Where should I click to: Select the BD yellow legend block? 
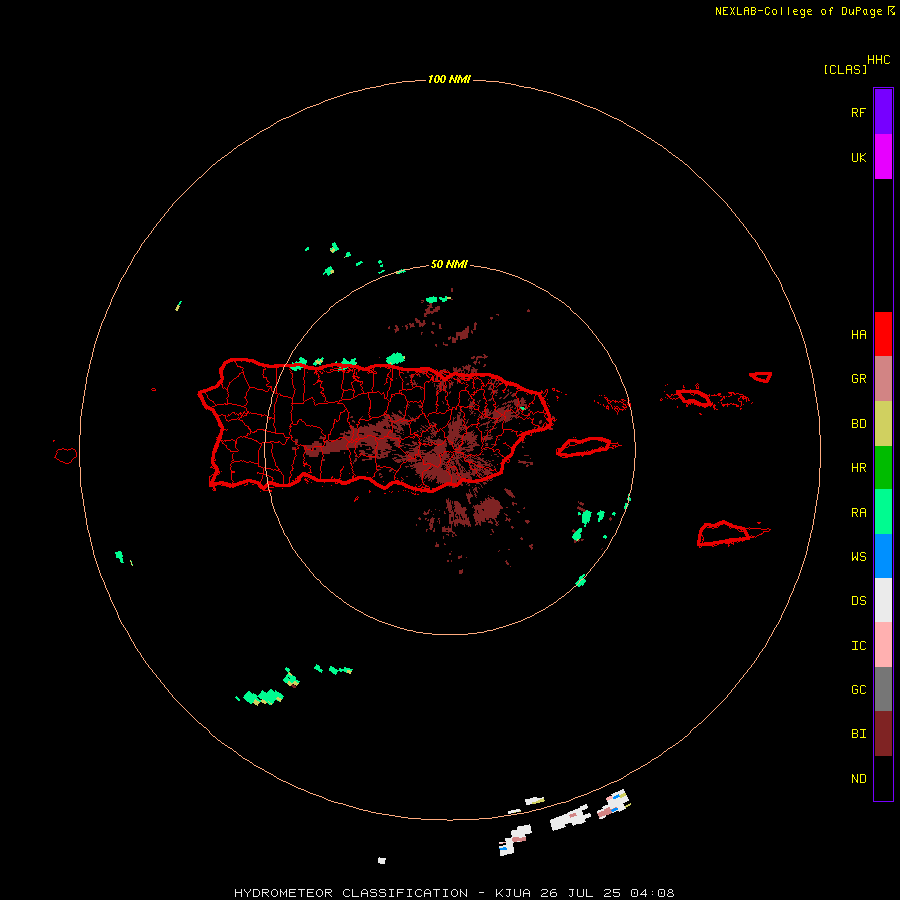tap(883, 424)
